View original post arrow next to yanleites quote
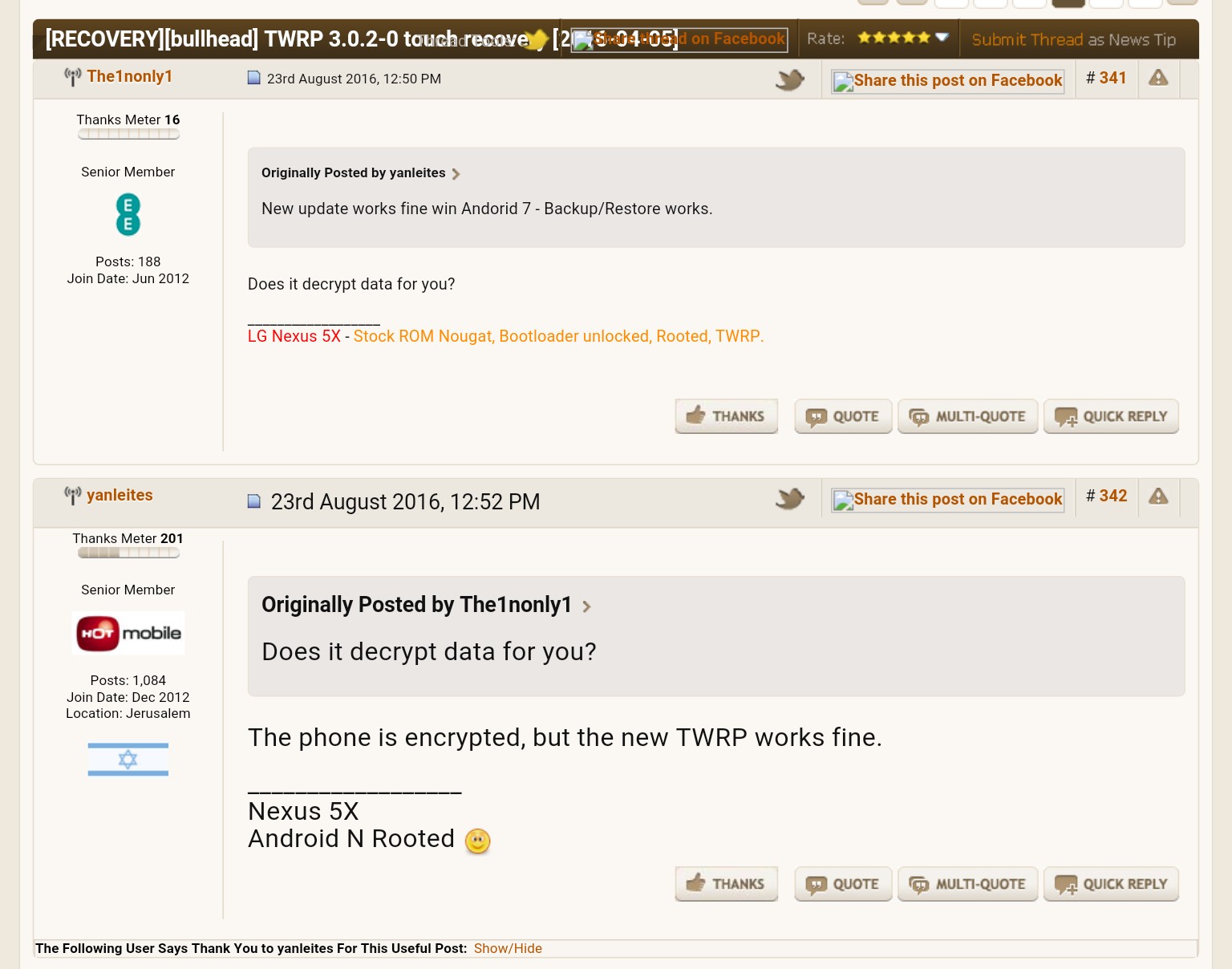This screenshot has width=1232, height=969. point(456,174)
